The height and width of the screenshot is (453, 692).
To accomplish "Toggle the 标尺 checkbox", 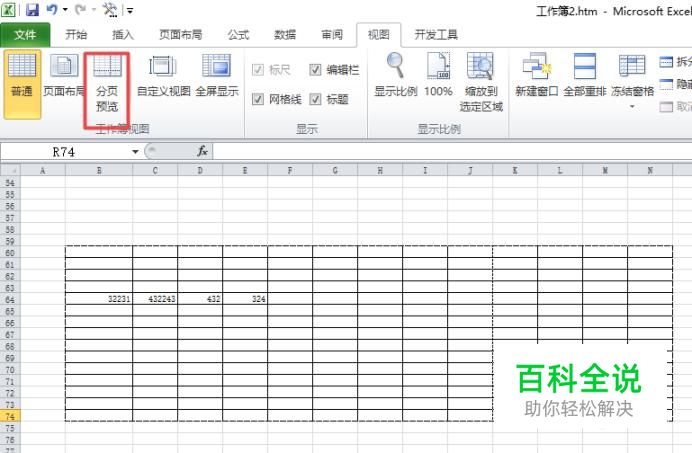I will click(258, 70).
